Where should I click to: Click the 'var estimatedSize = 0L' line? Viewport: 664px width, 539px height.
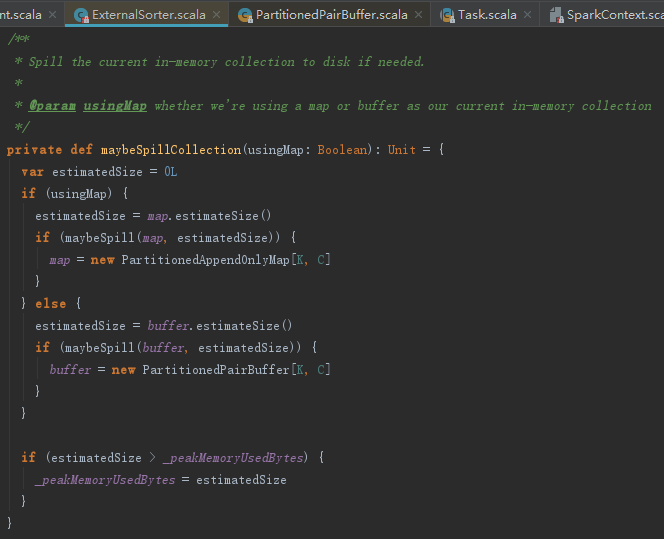(100, 172)
